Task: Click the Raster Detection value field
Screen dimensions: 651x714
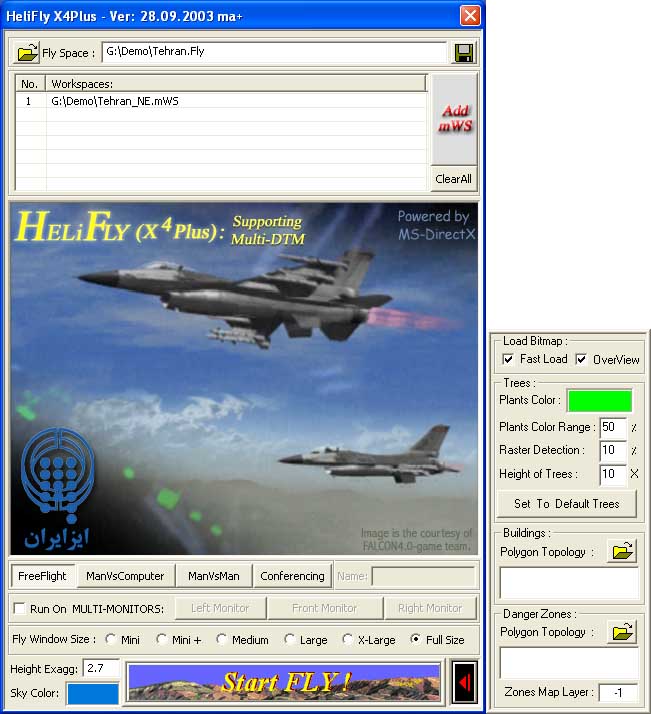Action: coord(612,450)
